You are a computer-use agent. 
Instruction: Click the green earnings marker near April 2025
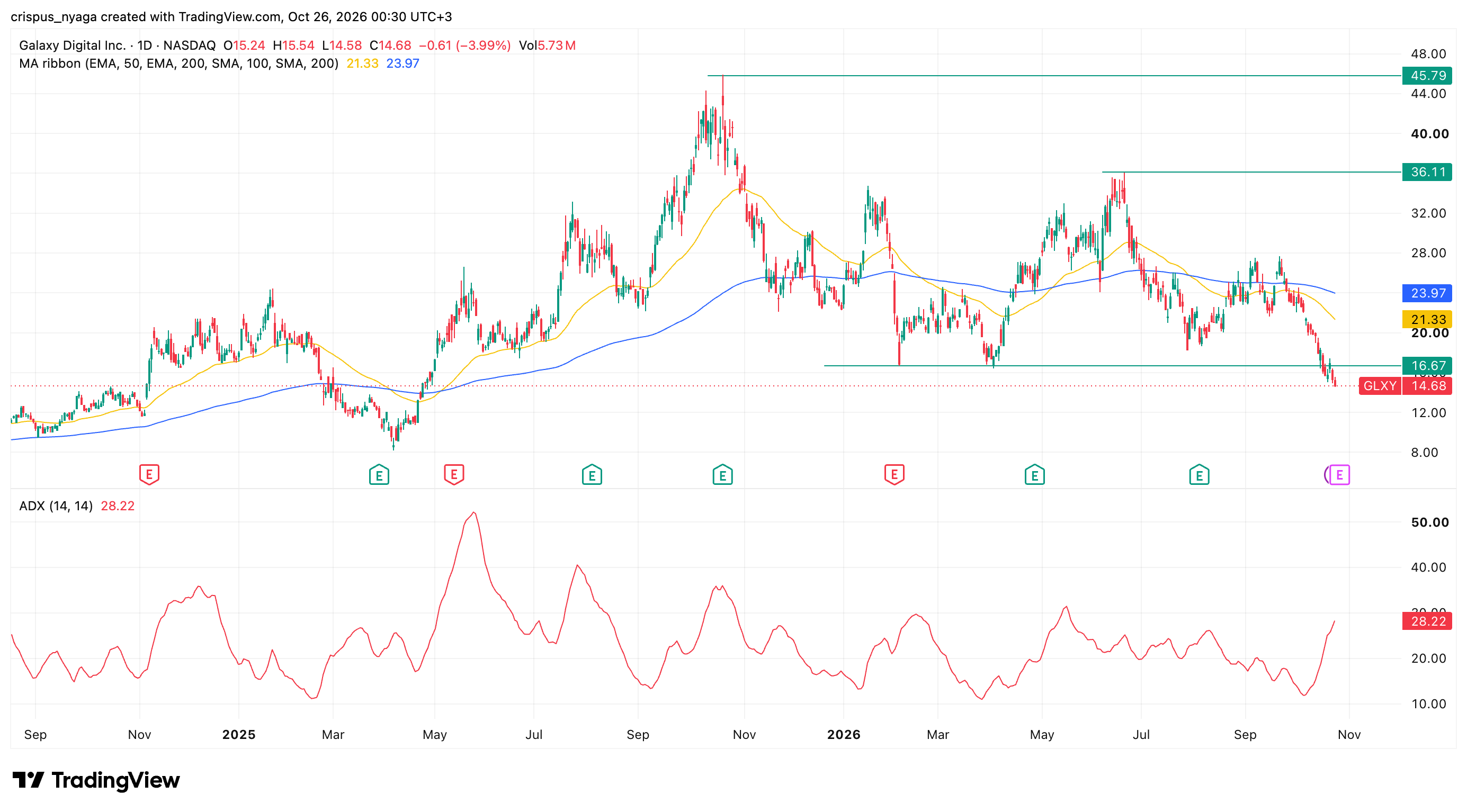[379, 475]
